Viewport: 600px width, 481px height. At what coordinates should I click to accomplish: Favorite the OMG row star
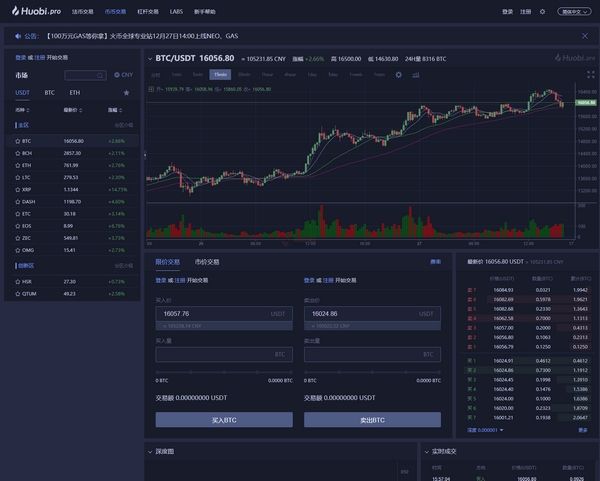coord(18,250)
